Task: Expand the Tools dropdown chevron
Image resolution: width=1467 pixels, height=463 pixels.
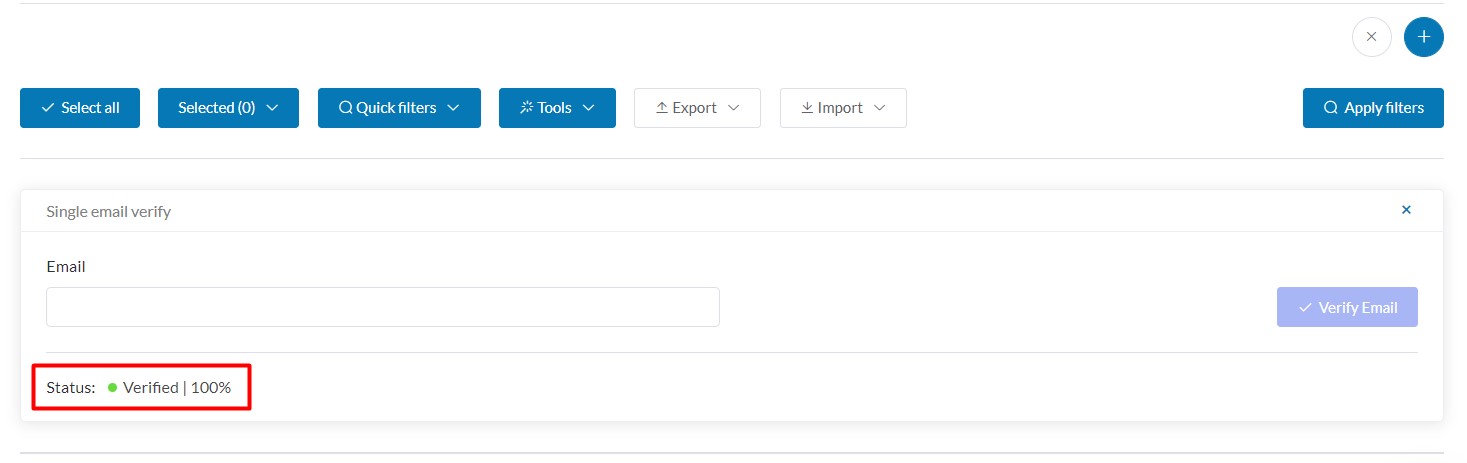Action: click(588, 108)
